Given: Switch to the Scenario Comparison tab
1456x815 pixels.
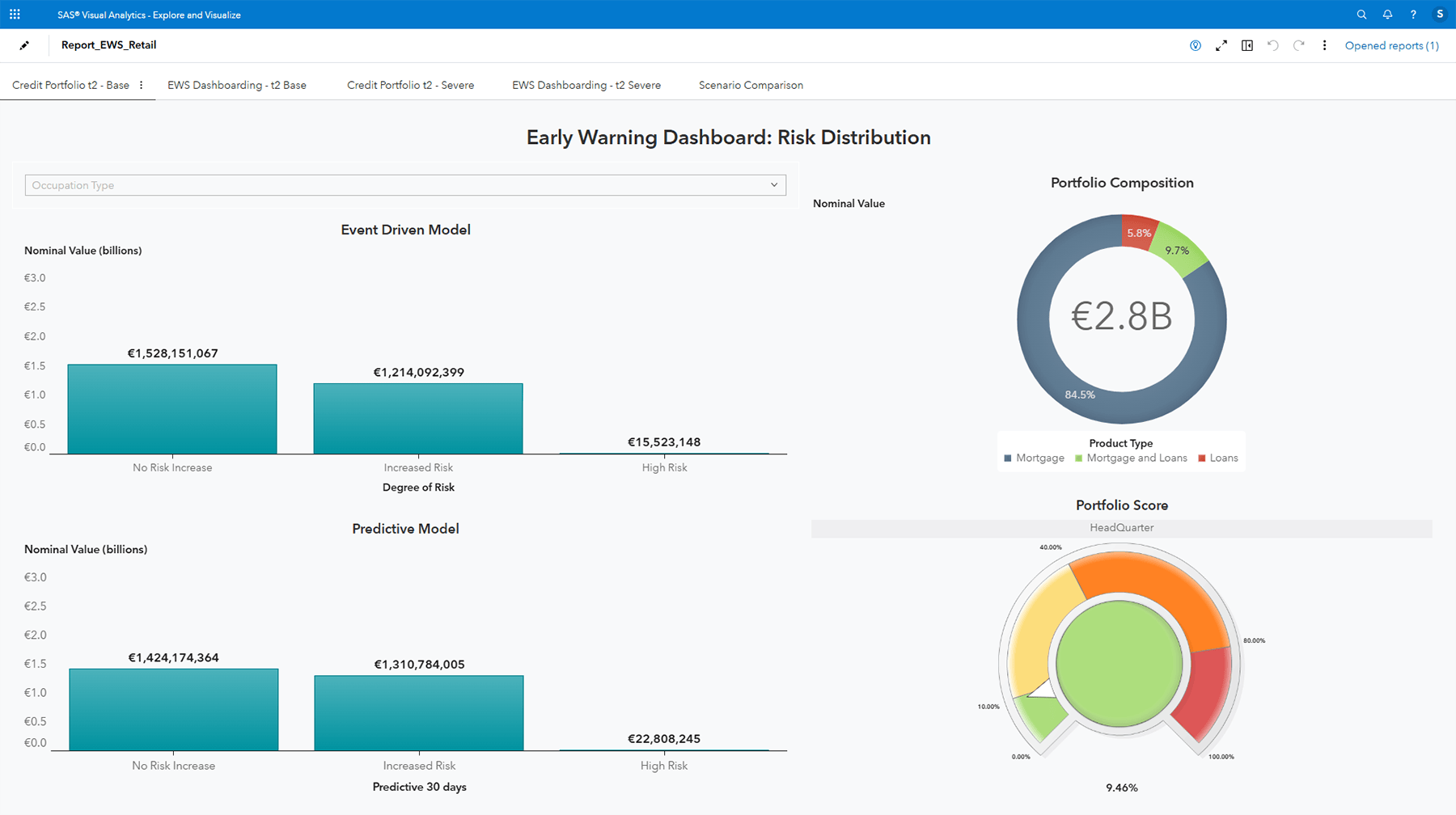Looking at the screenshot, I should [751, 84].
